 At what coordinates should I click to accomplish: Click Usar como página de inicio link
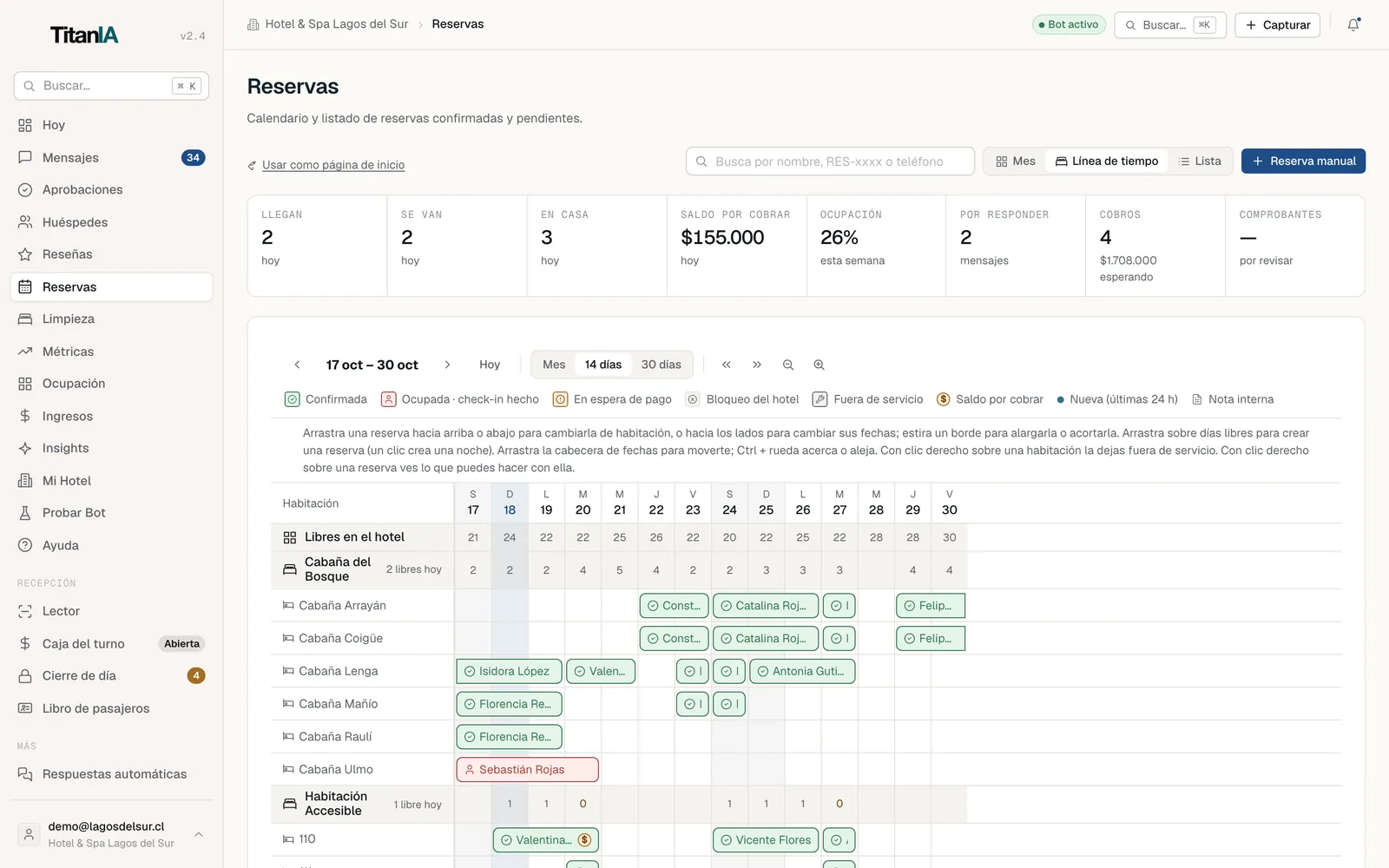point(333,165)
